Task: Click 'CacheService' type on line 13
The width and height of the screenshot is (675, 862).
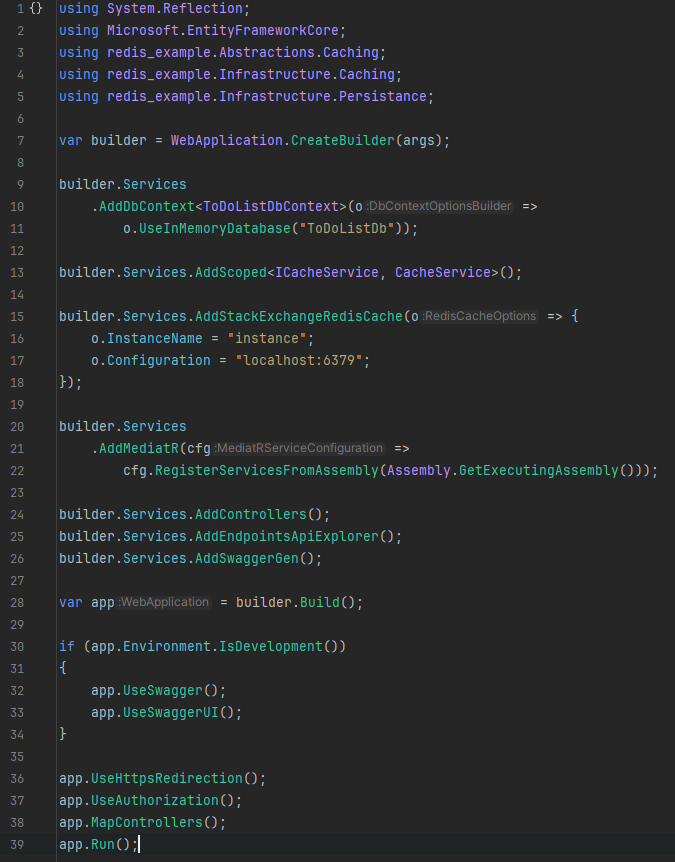Action: pyautogui.click(x=442, y=272)
